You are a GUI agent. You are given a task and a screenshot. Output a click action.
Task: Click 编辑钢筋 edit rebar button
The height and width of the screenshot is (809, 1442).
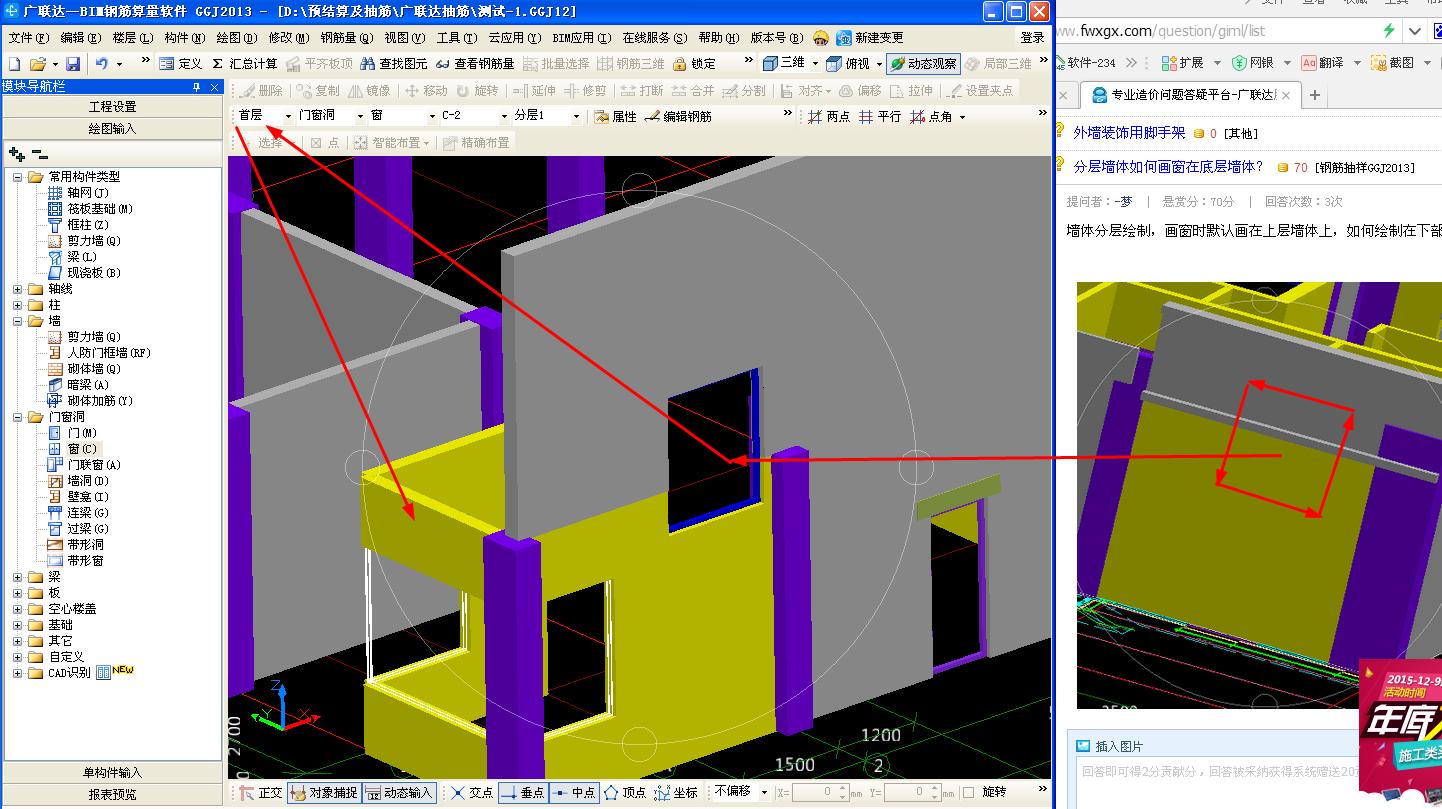pos(679,117)
